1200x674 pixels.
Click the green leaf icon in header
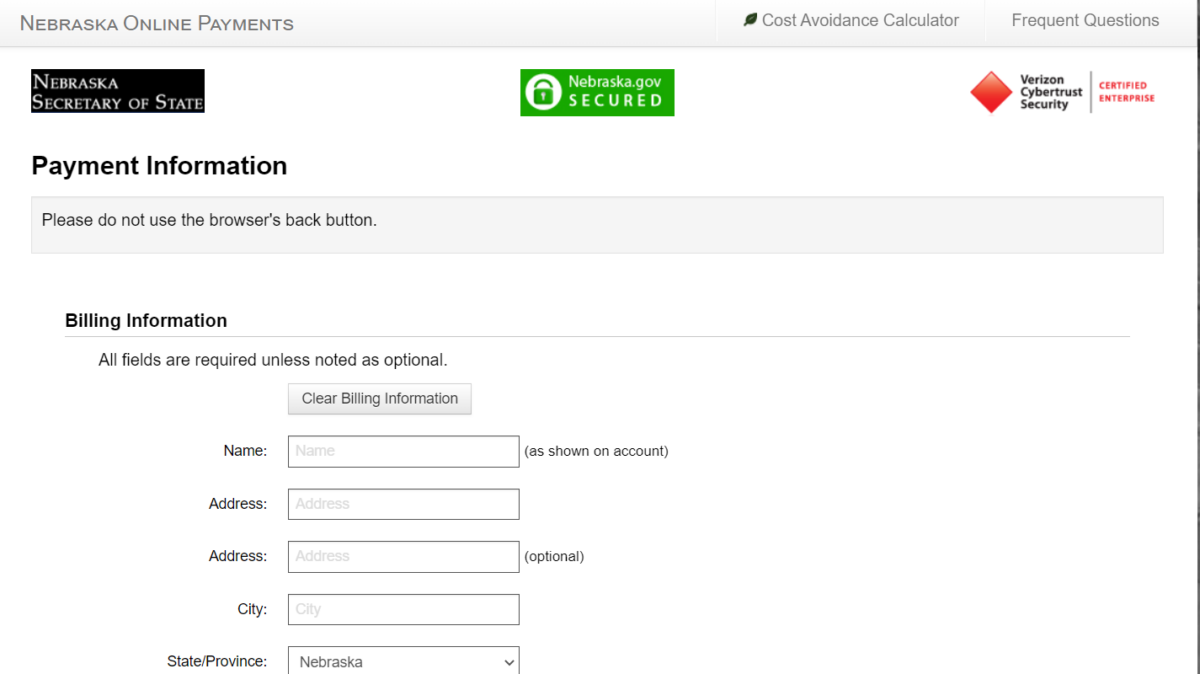[750, 20]
